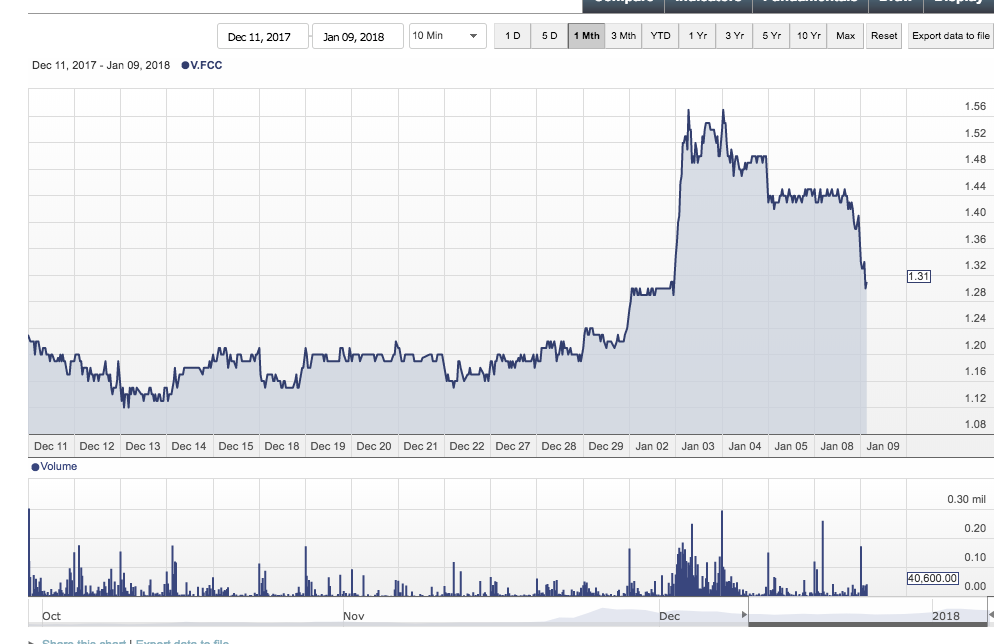This screenshot has width=1003, height=644.
Task: Display the Max time range
Action: [x=845, y=36]
